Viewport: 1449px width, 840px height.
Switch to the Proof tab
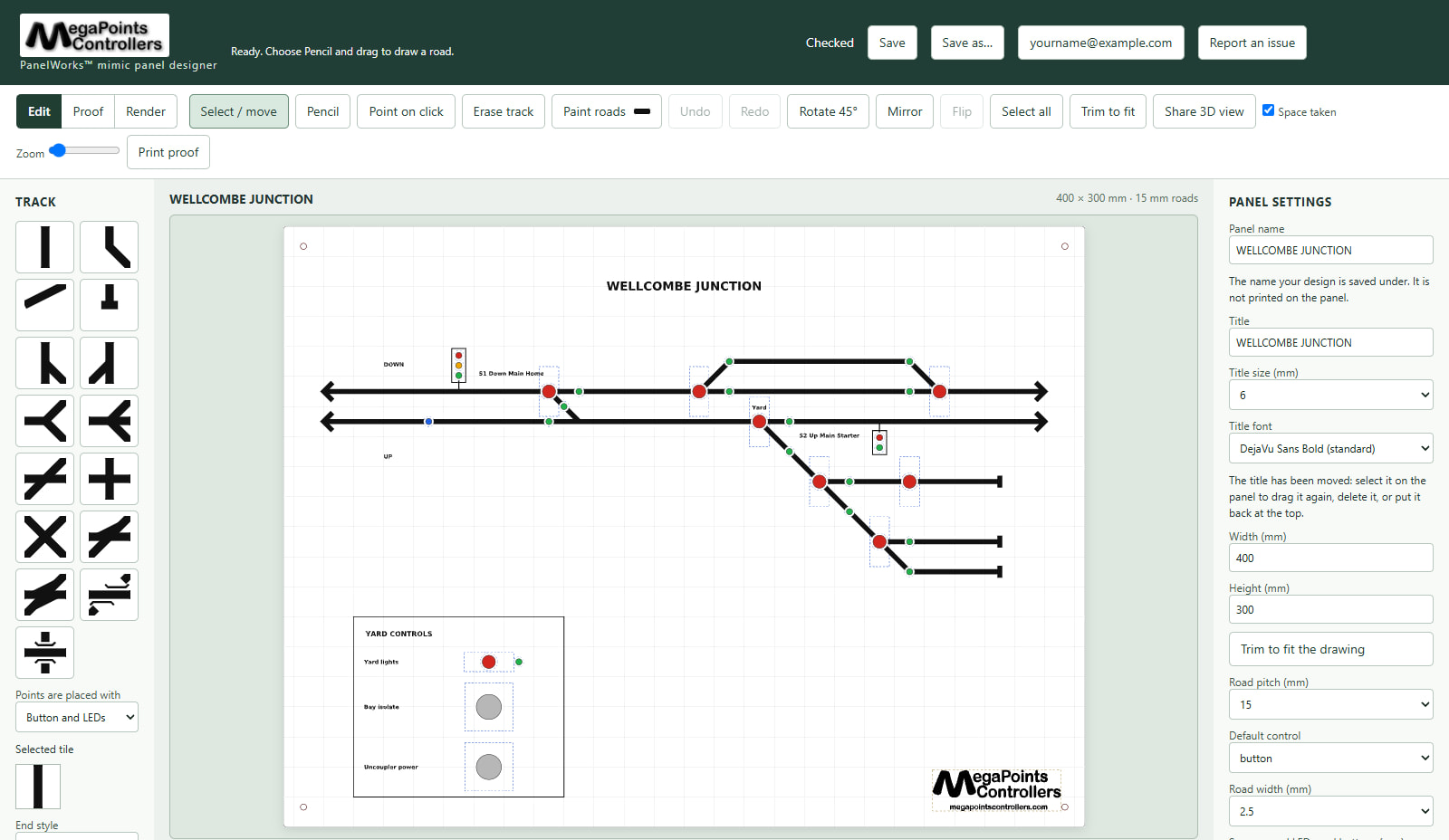point(88,111)
